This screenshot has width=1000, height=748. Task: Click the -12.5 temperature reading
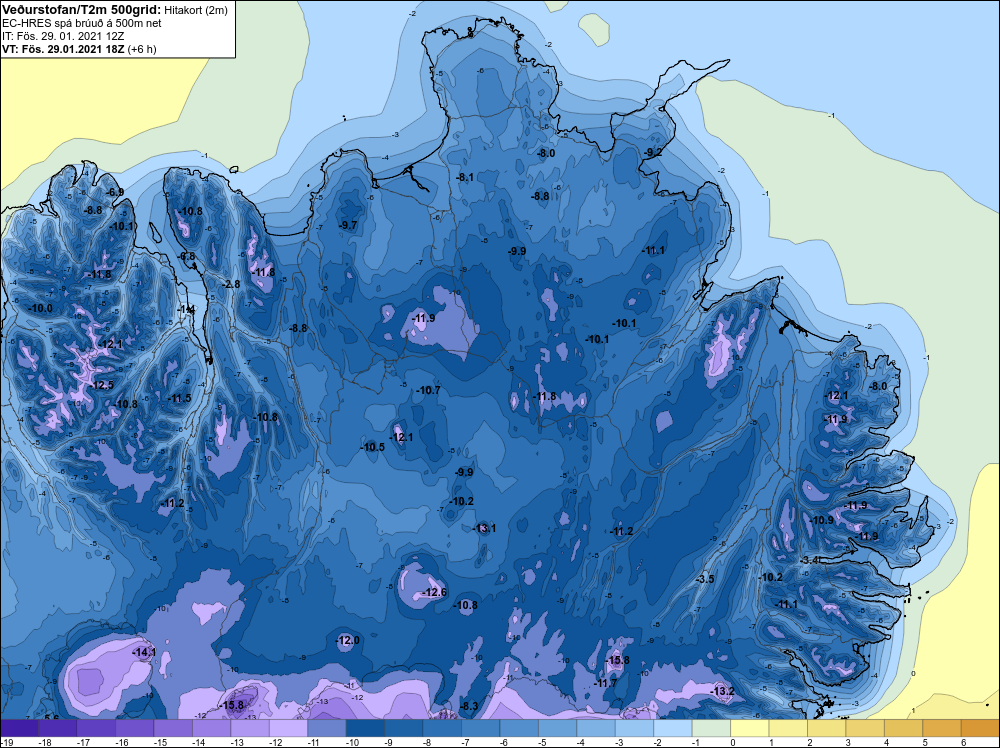101,385
